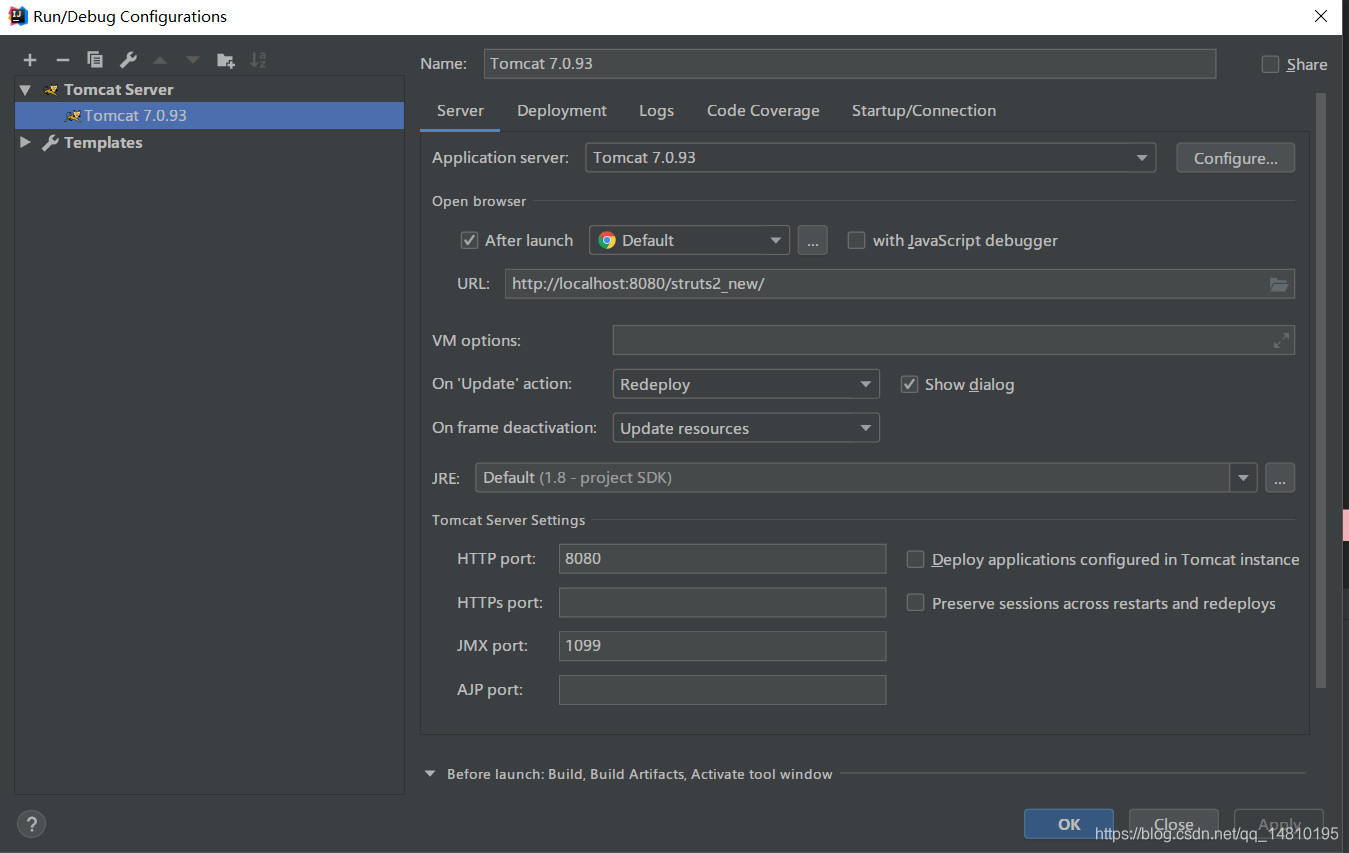Switch to the Code Coverage tab
The width and height of the screenshot is (1349, 853).
(x=763, y=111)
